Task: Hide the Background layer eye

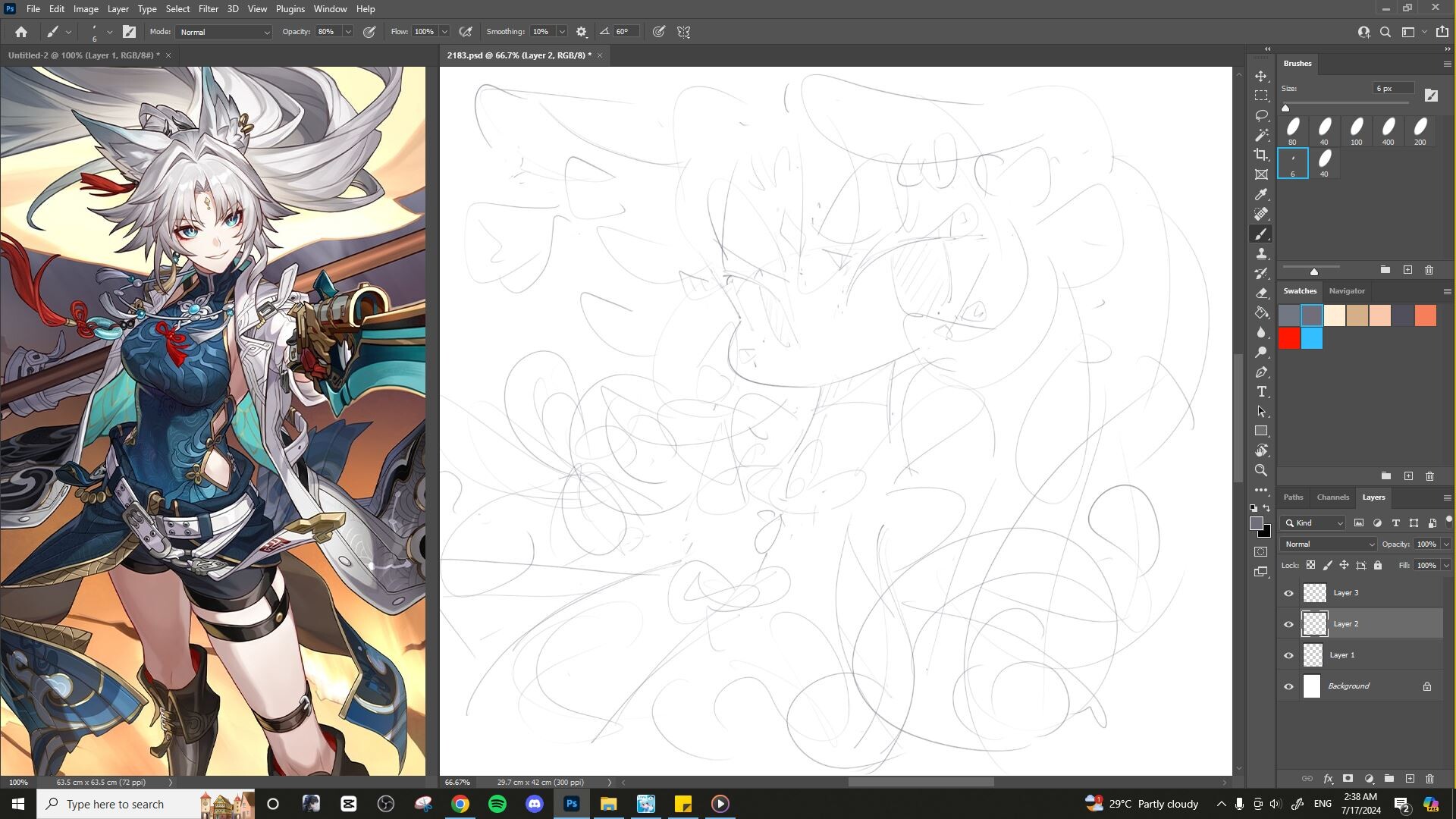Action: pyautogui.click(x=1288, y=686)
